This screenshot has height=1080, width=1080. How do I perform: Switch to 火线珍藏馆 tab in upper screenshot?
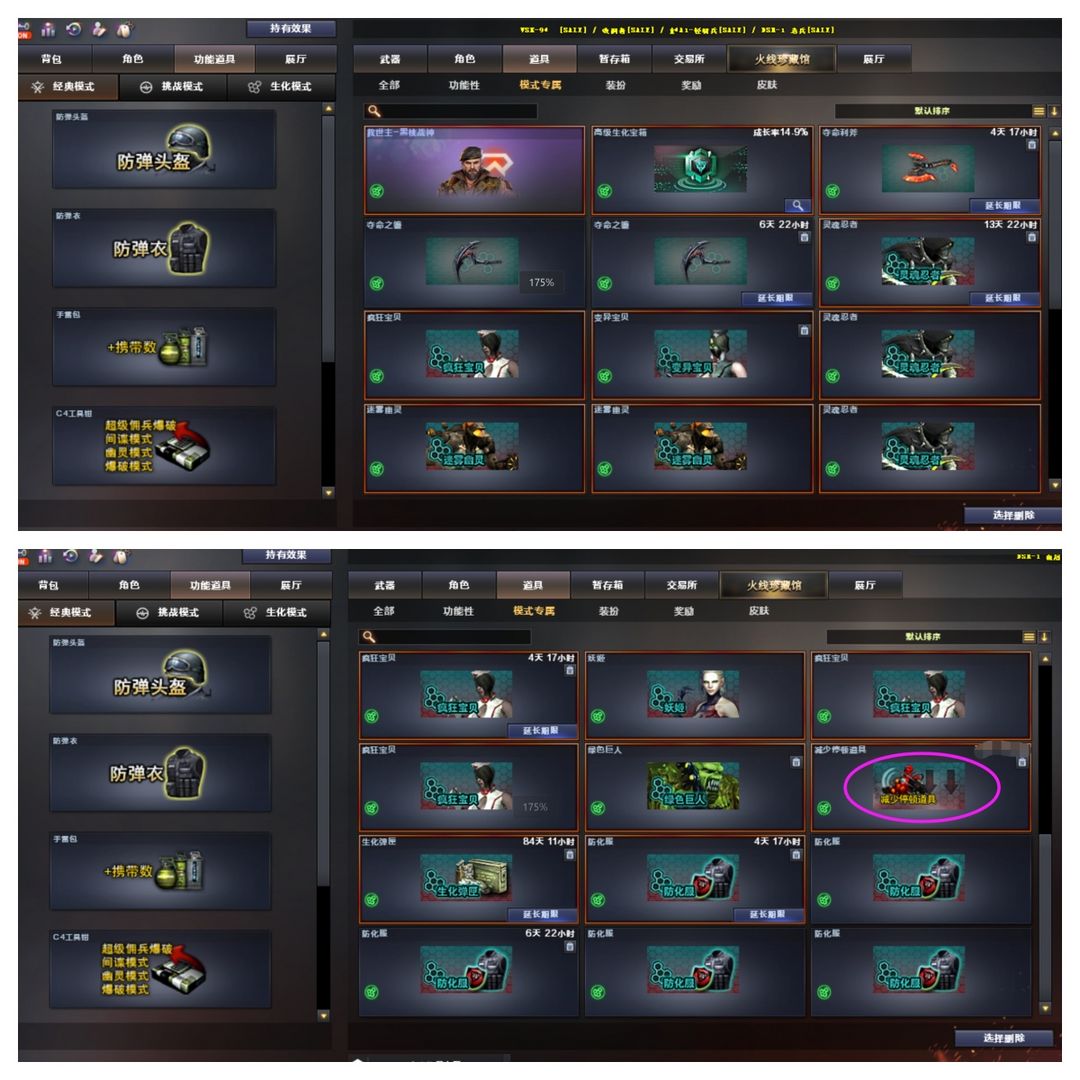click(x=782, y=59)
